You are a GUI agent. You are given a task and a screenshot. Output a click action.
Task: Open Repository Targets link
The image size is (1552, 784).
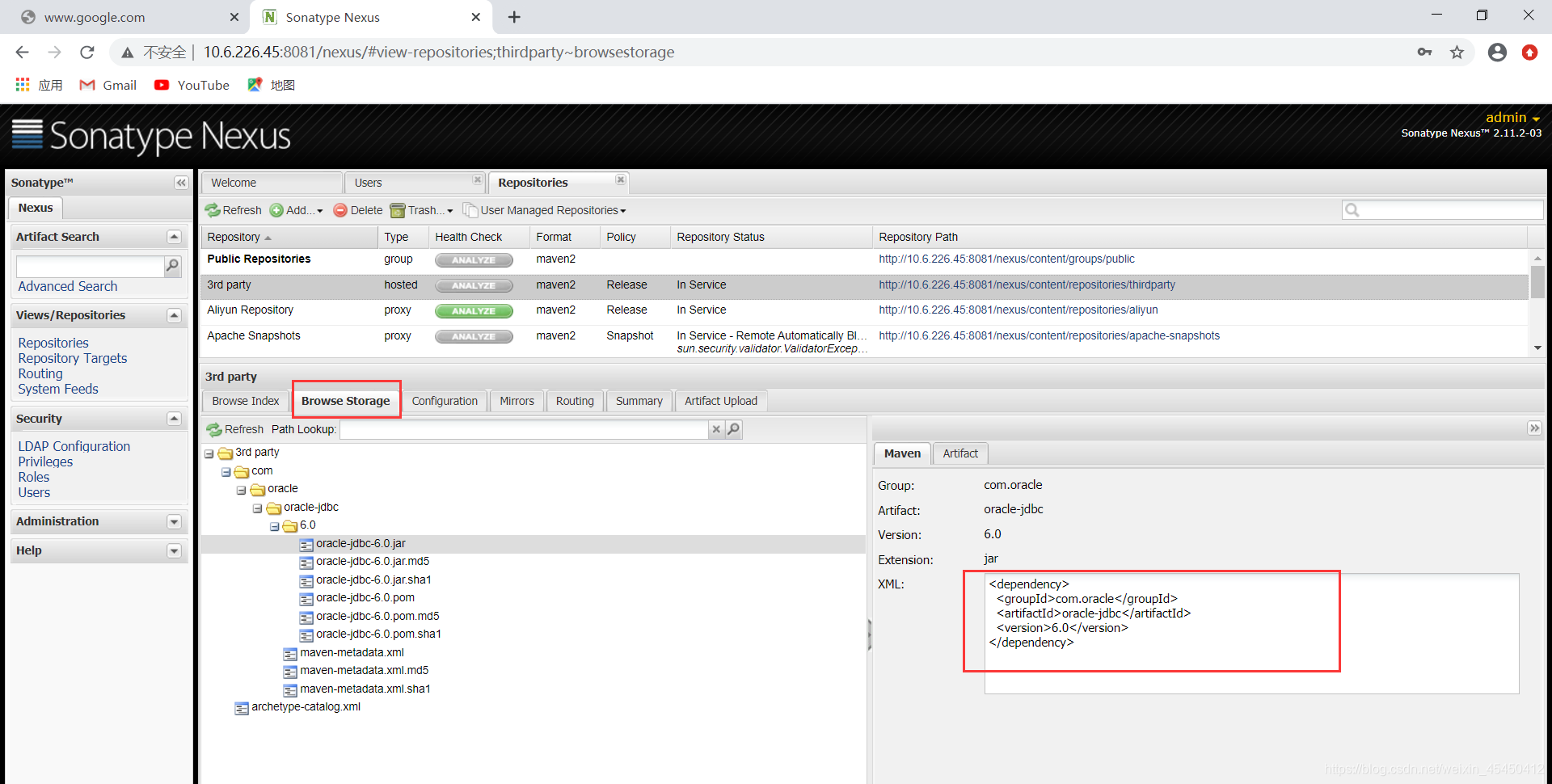(x=73, y=358)
